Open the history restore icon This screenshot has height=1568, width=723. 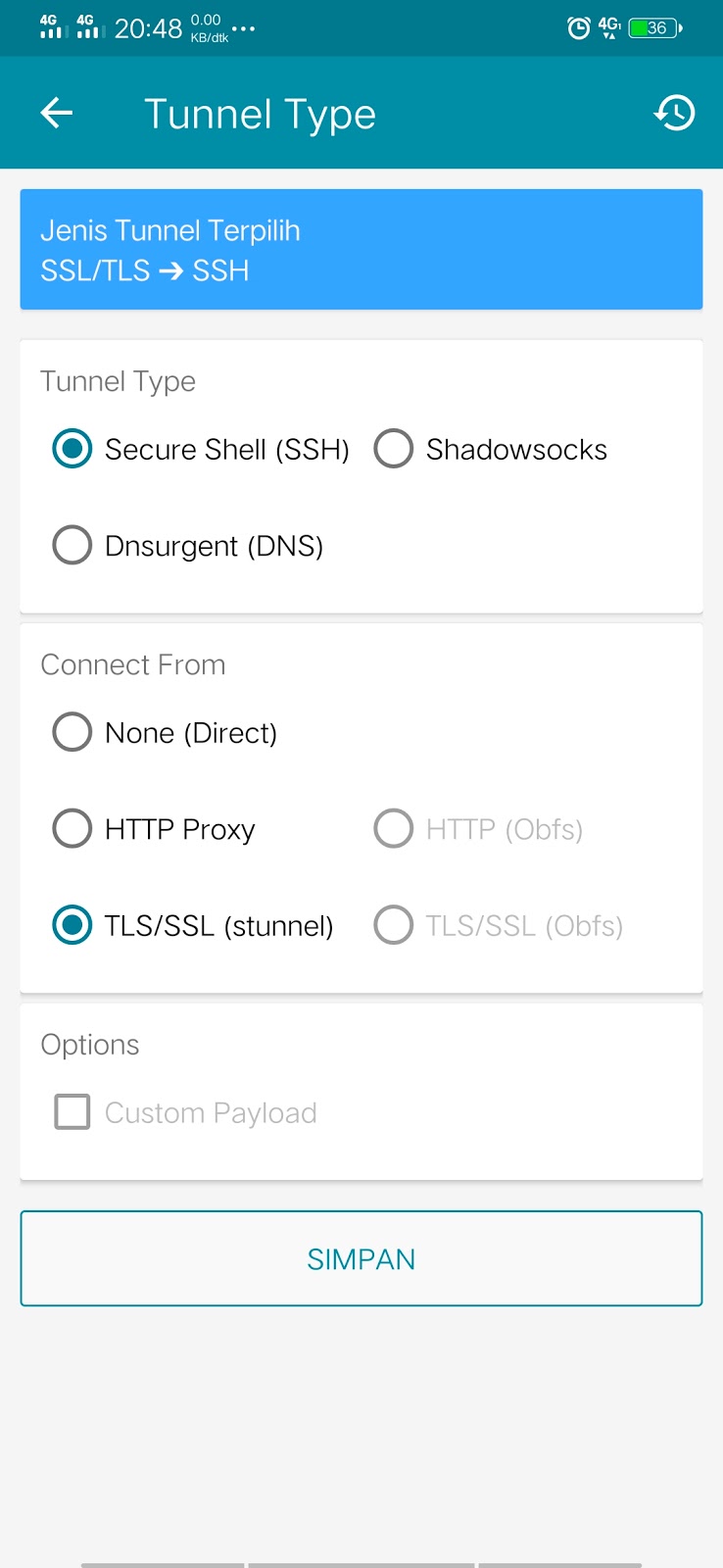click(x=674, y=114)
